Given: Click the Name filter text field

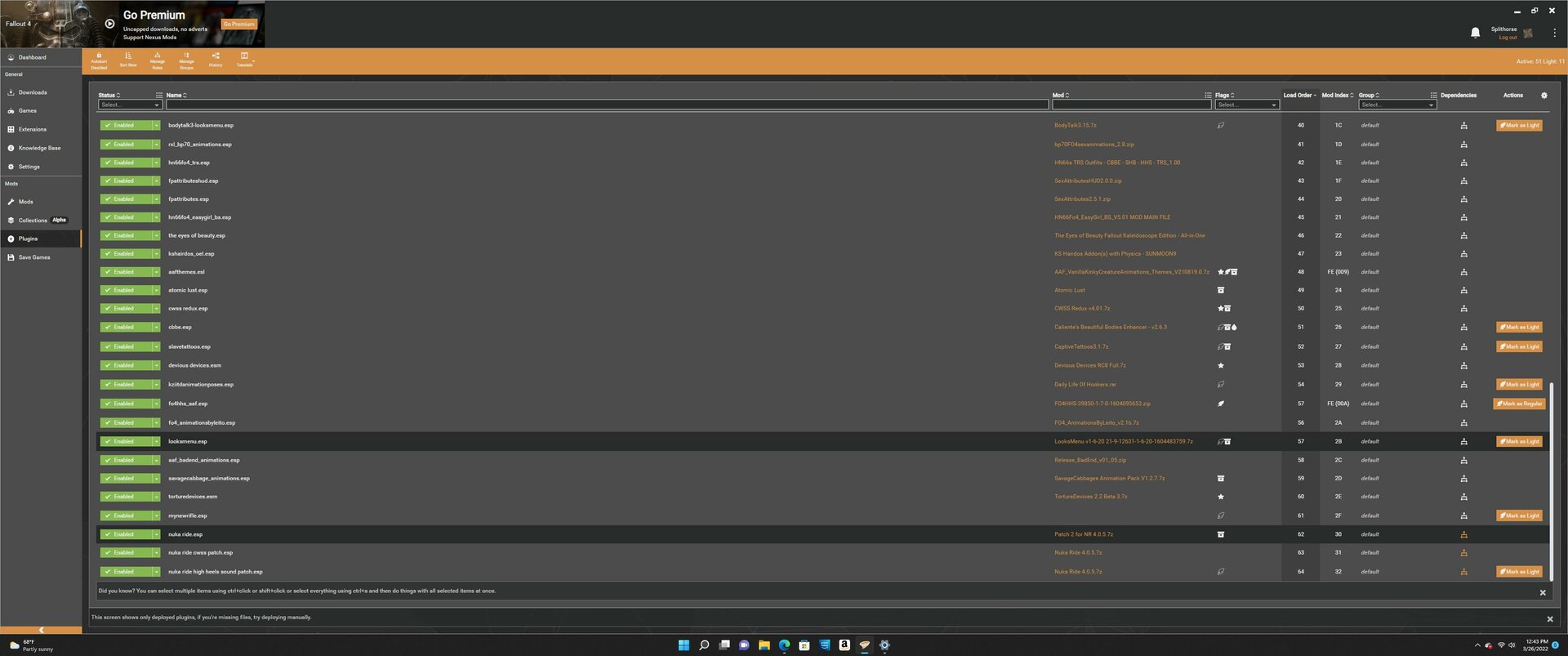Looking at the screenshot, I should tap(607, 105).
